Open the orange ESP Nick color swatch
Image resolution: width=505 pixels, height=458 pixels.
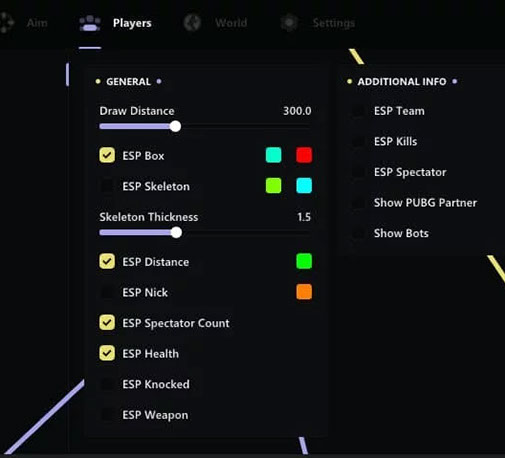pos(304,292)
